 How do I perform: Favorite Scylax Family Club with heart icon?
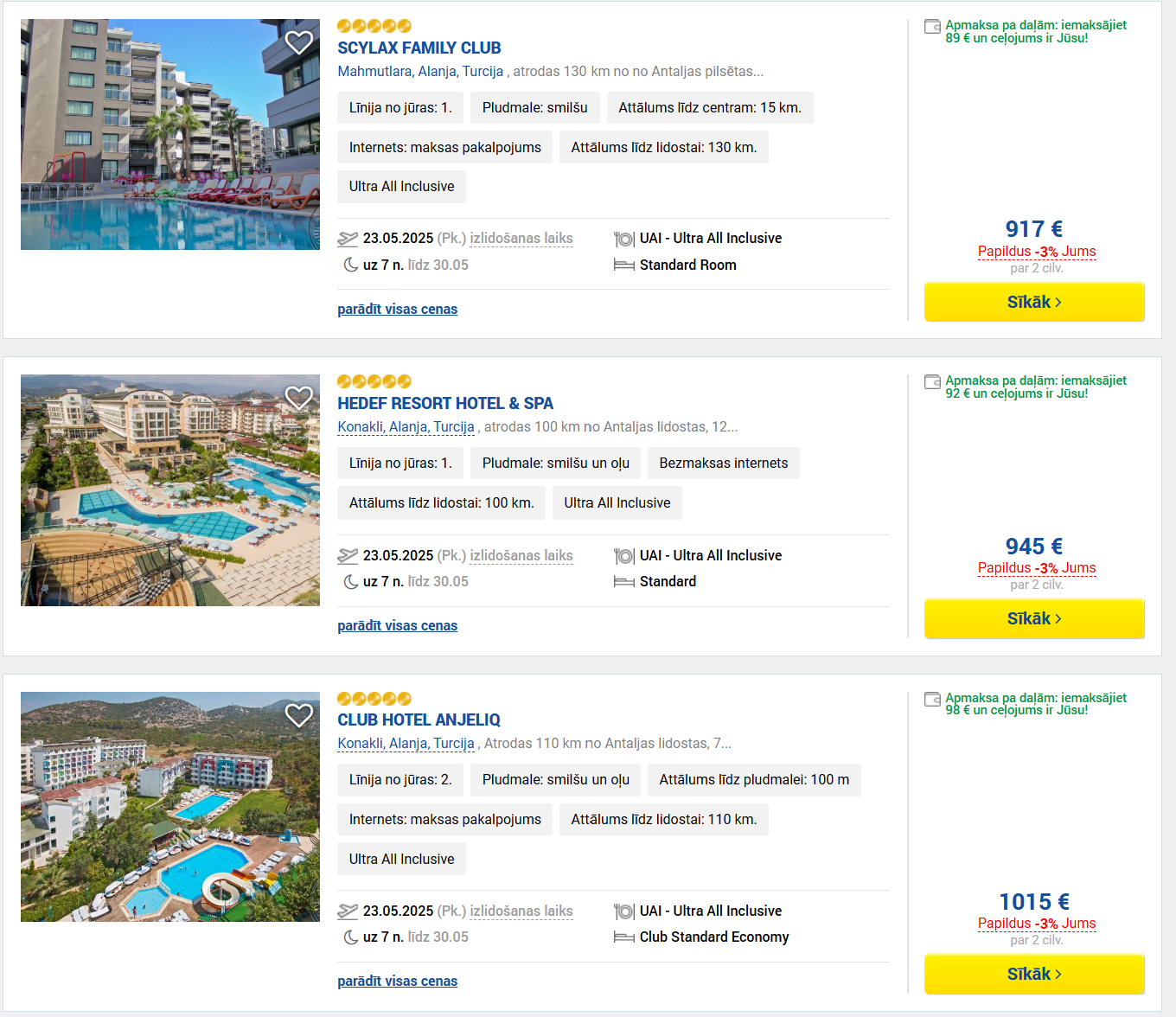[299, 42]
